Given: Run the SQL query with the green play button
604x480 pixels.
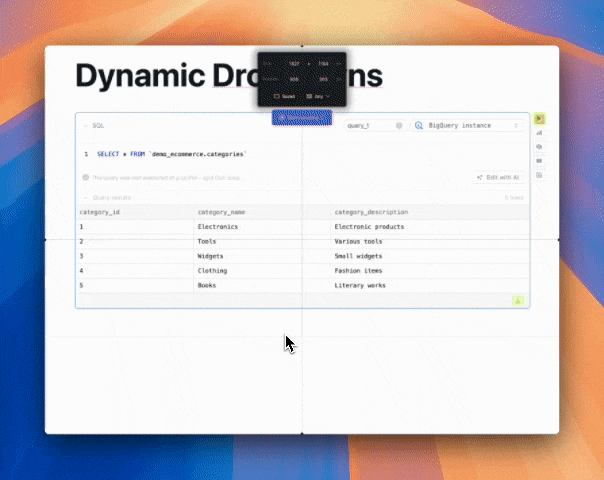Looking at the screenshot, I should [539, 119].
